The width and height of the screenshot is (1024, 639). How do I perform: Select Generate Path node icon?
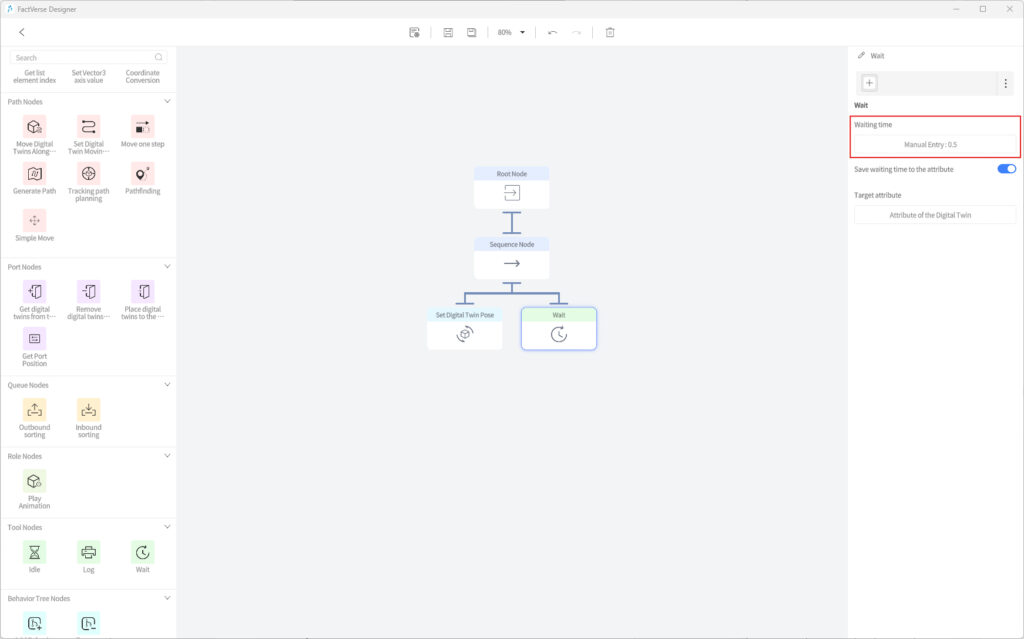point(35,174)
